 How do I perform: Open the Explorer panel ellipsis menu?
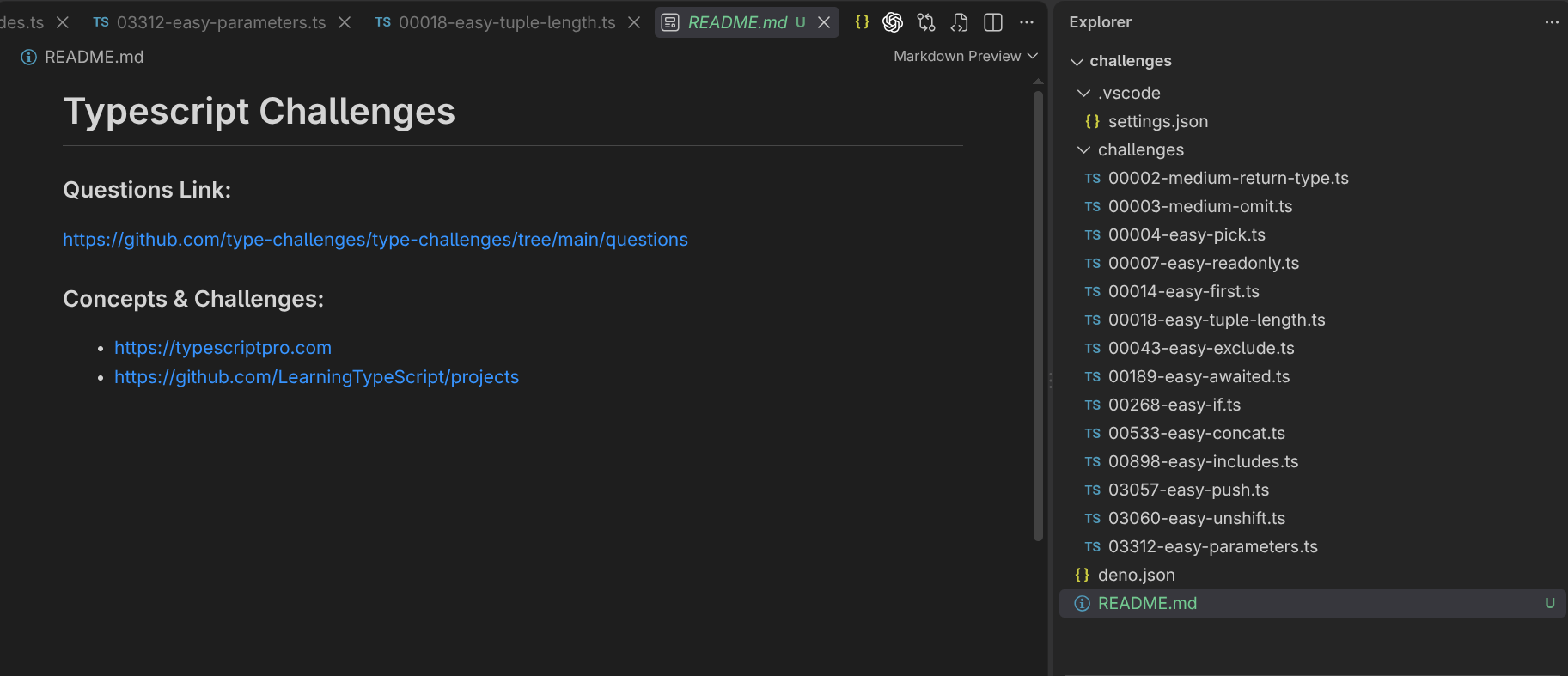point(1552,22)
